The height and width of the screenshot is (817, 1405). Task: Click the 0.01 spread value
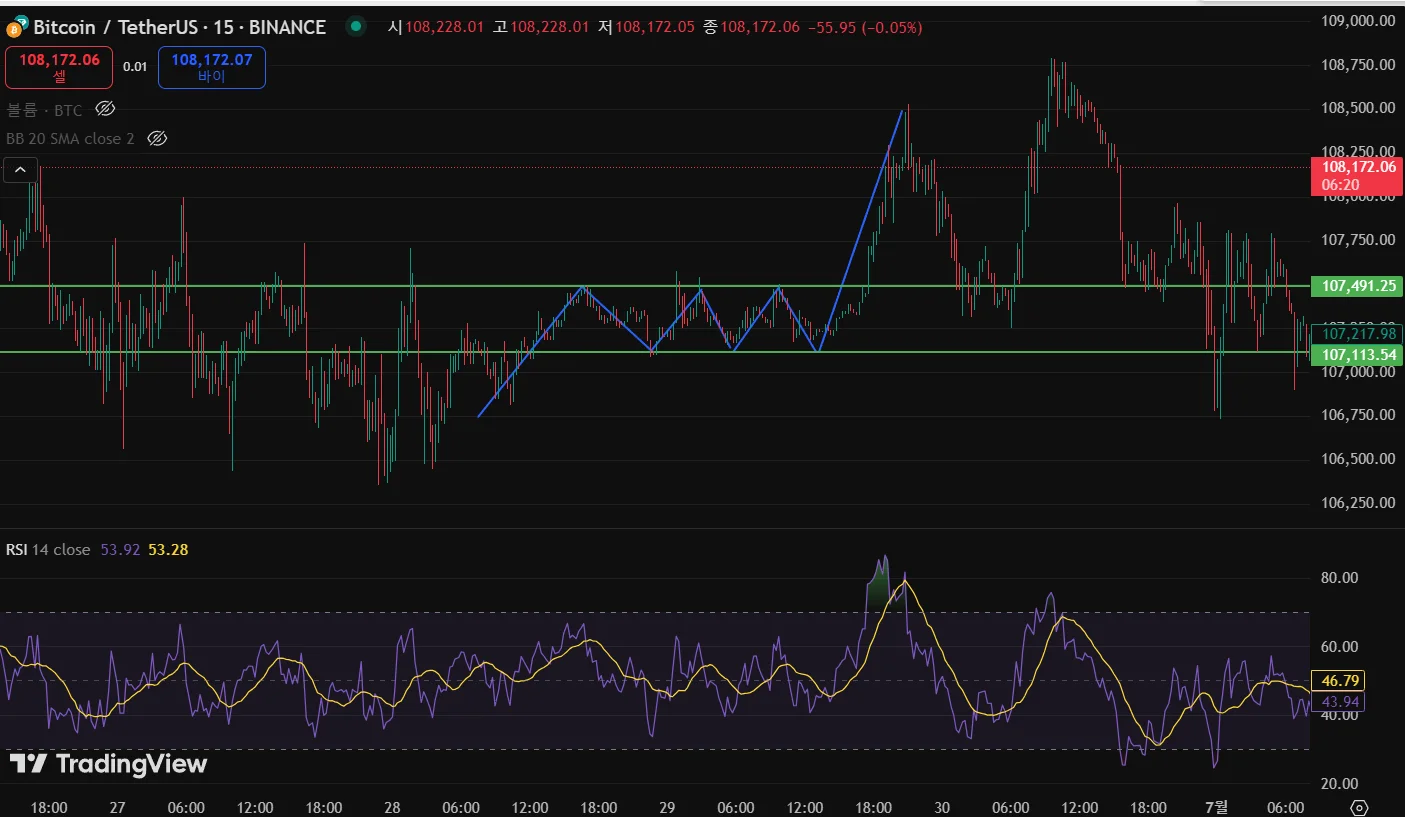[x=135, y=67]
